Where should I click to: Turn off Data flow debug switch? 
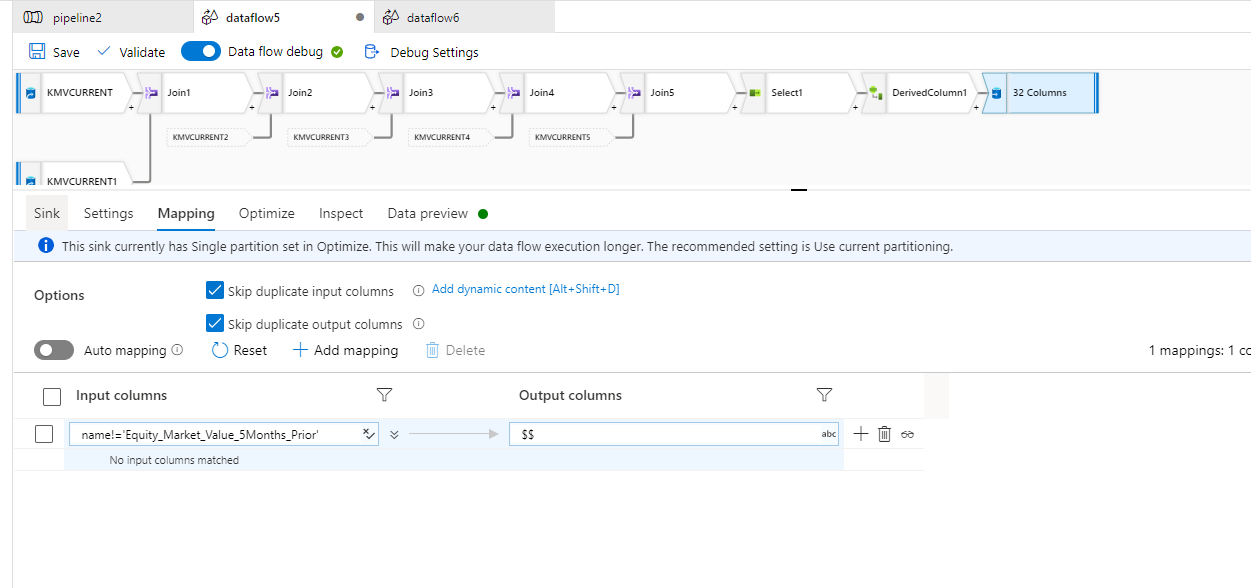pyautogui.click(x=200, y=51)
